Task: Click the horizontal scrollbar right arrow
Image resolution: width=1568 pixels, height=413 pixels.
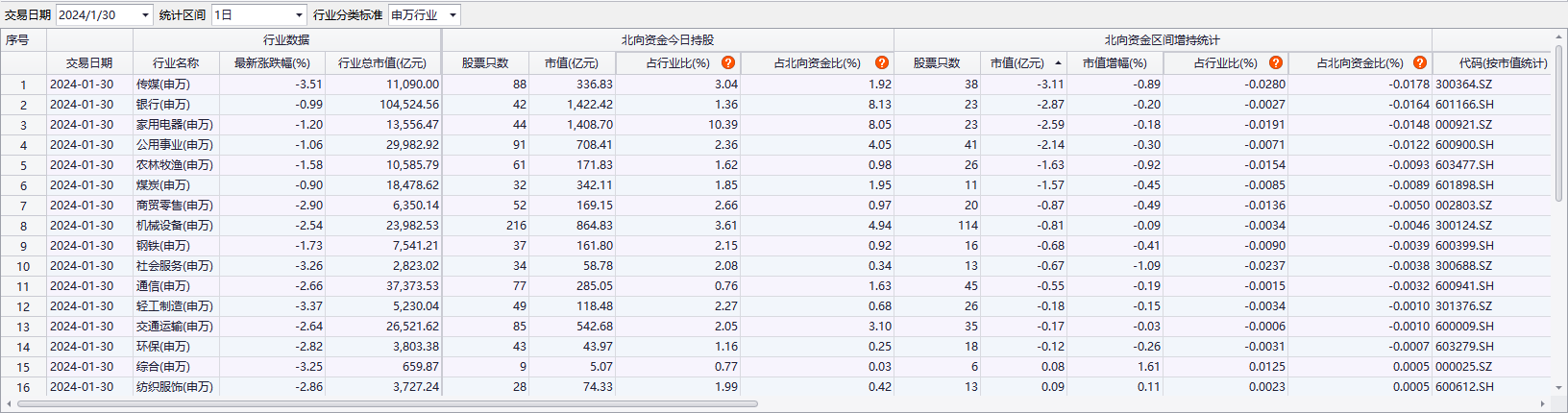Action: [1543, 404]
